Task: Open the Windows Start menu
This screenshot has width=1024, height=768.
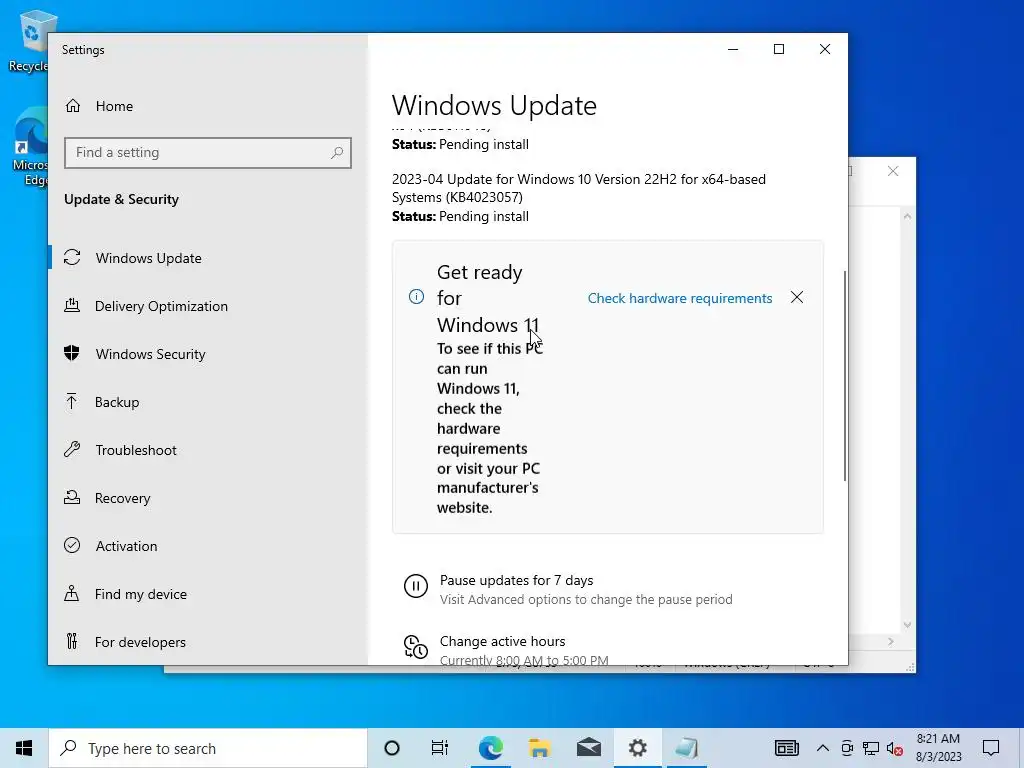Action: coord(24,748)
